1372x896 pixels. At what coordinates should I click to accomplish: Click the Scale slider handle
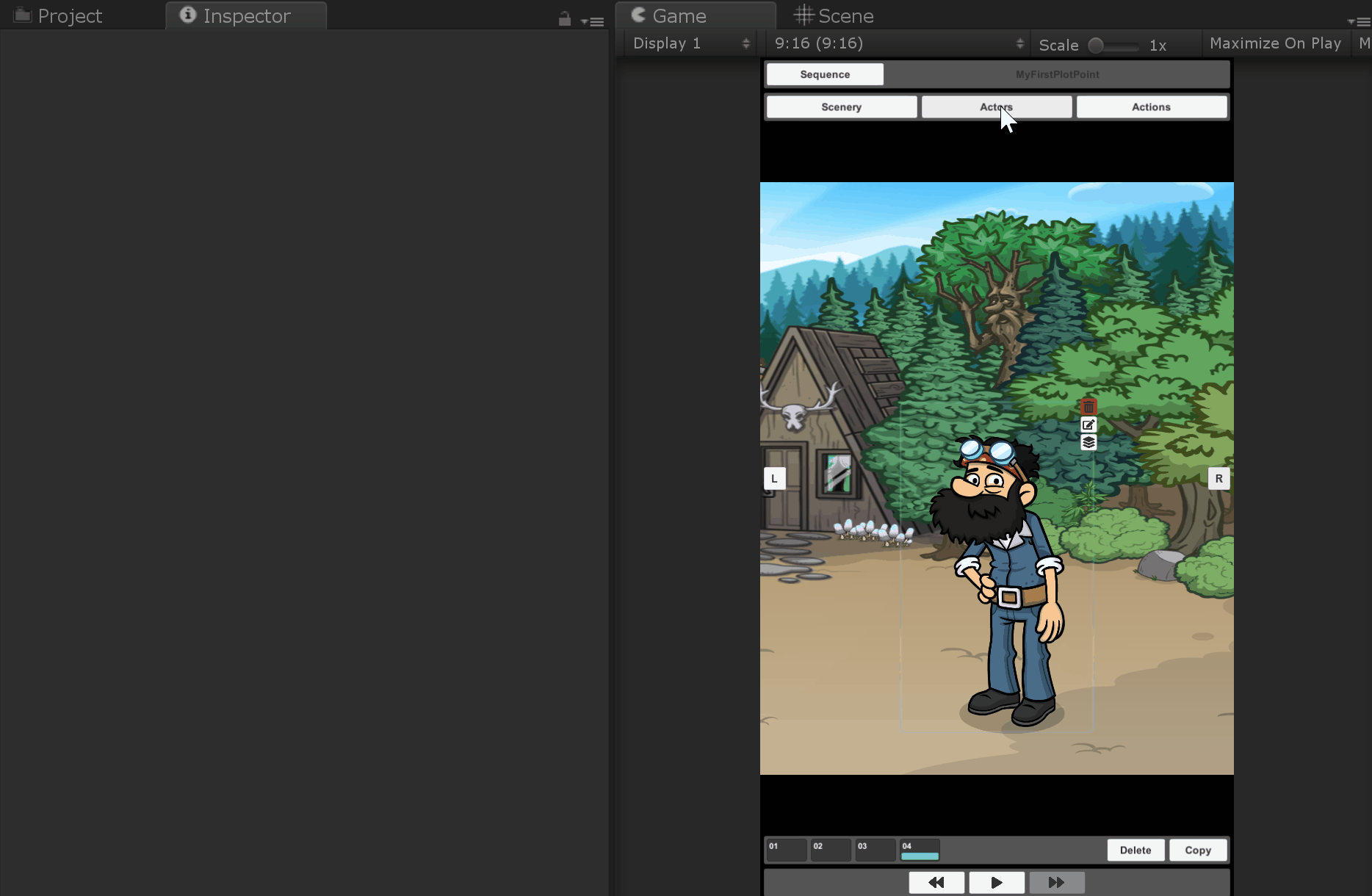pos(1096,46)
